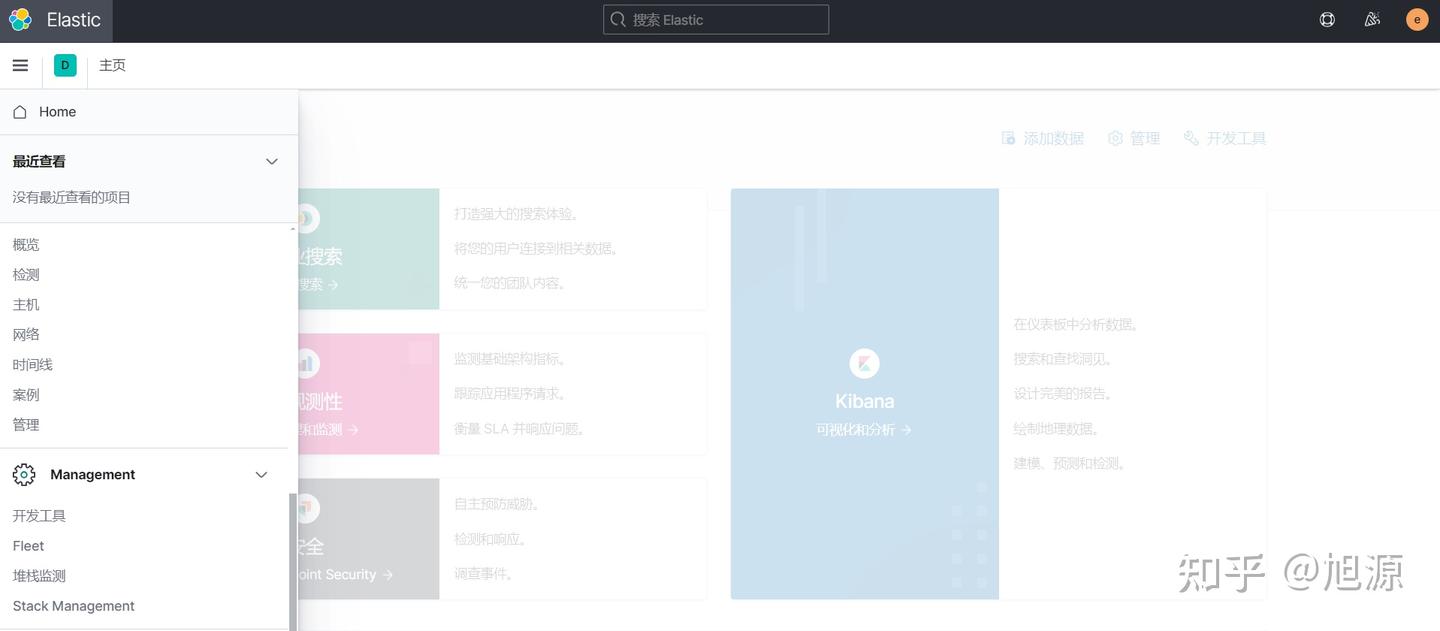The image size is (1440, 631).
Task: Open Stack Management from the sidebar
Action: (x=72, y=604)
